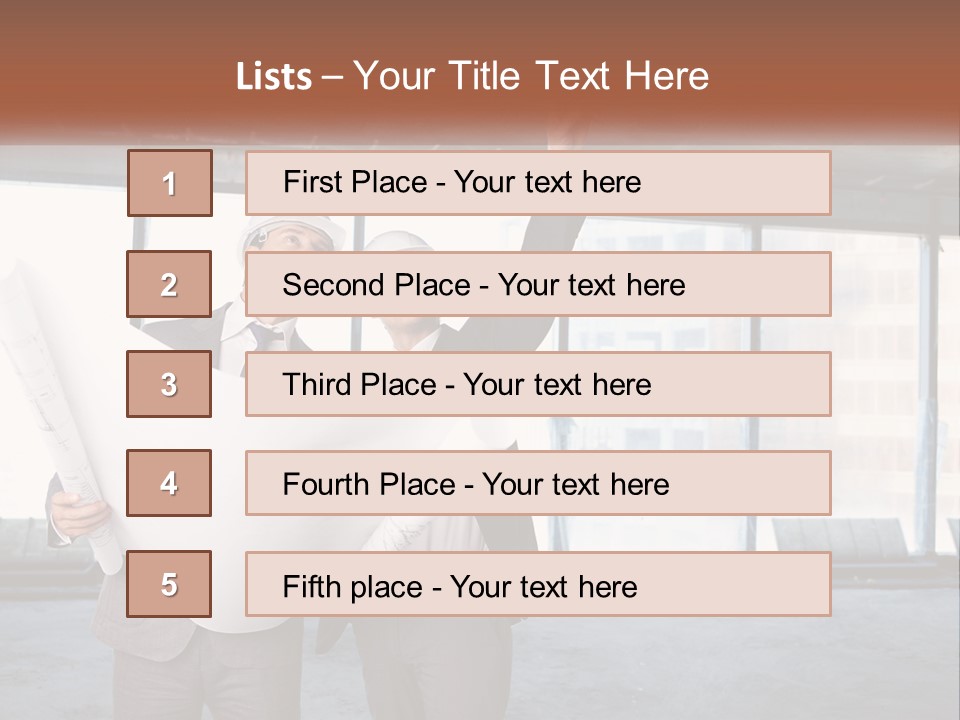Select the number 2 box
The image size is (960, 720).
click(169, 284)
